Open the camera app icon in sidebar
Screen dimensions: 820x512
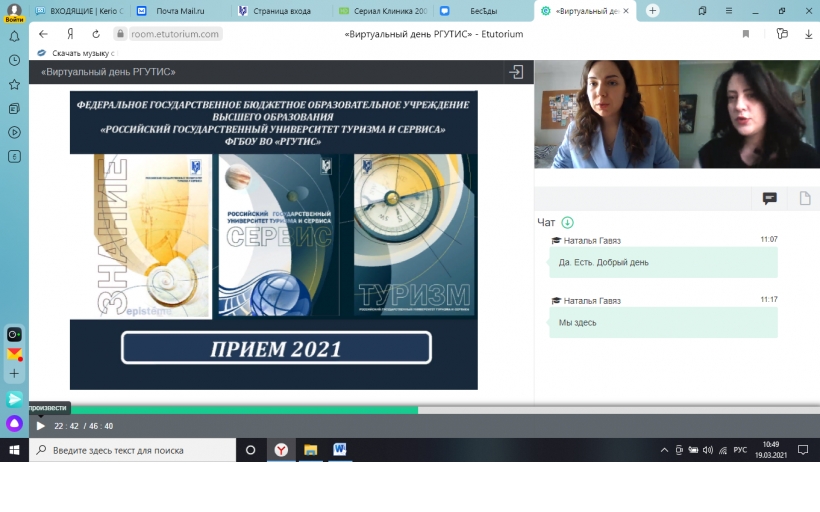(x=14, y=334)
